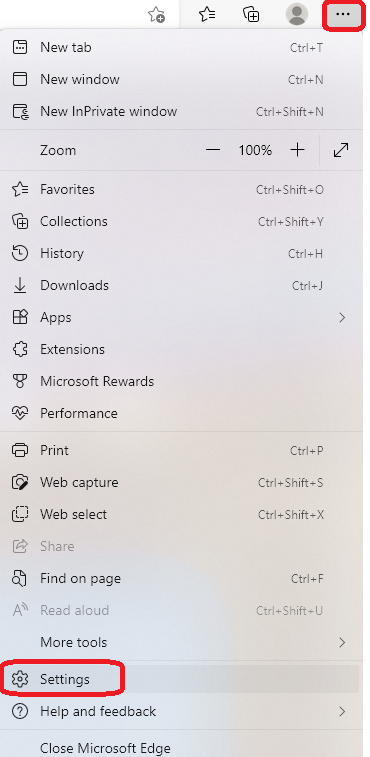370x757 pixels.
Task: Expand the Help and feedback submenu
Action: point(181,711)
